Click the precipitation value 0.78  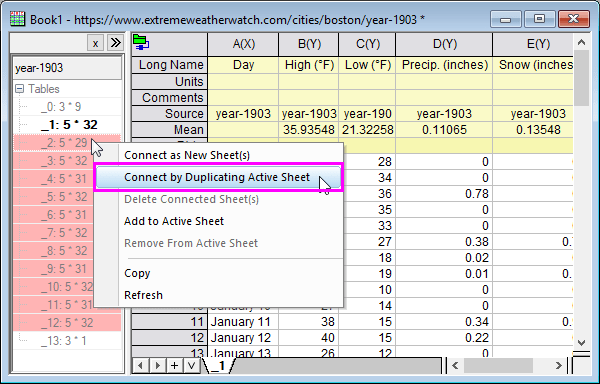click(x=444, y=194)
